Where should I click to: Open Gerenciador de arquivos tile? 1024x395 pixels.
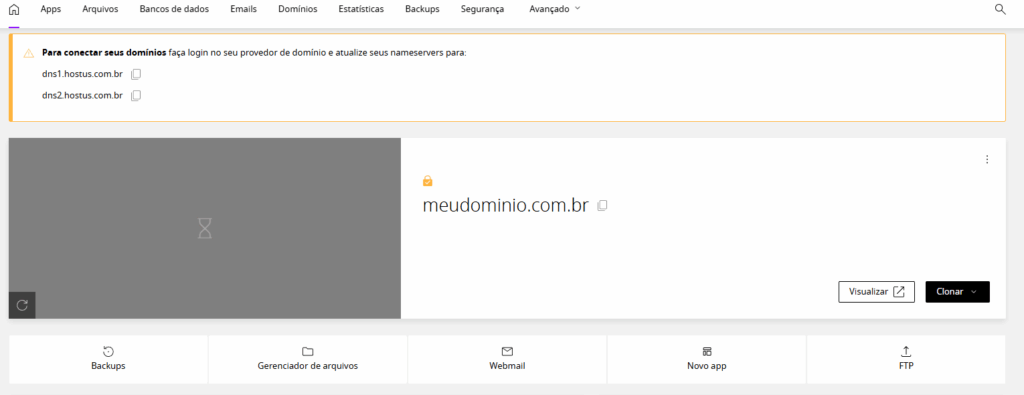[x=308, y=359]
